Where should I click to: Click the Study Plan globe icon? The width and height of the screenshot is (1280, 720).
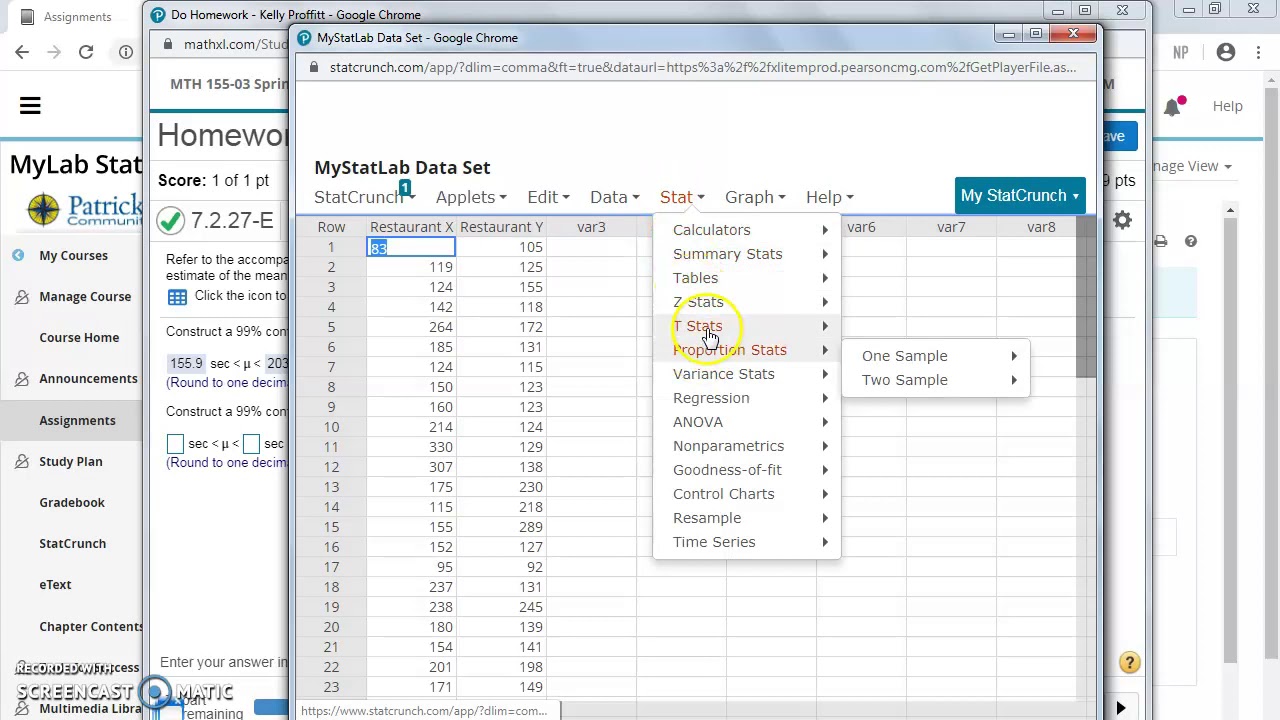click(21, 462)
